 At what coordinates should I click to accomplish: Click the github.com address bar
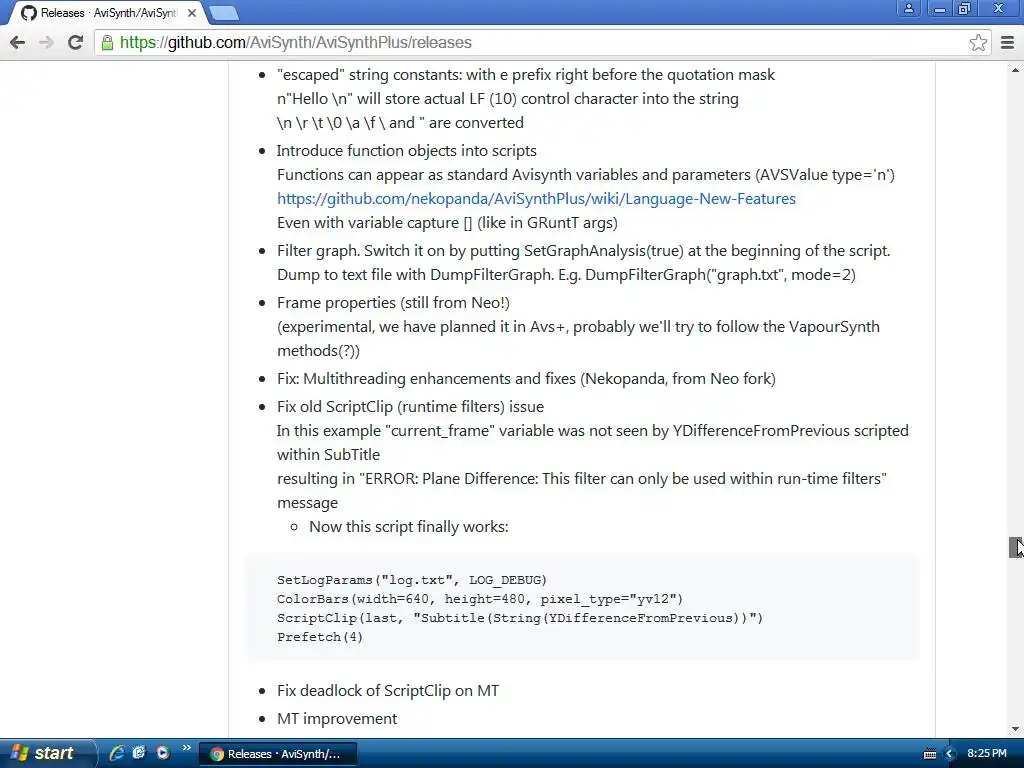[x=542, y=42]
